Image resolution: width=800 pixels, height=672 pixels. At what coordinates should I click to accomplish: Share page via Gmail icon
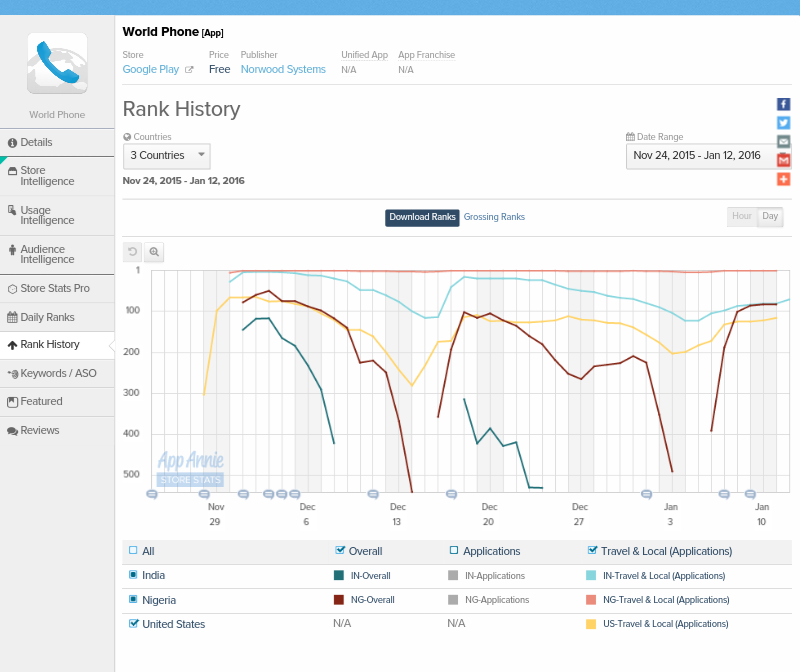(783, 160)
